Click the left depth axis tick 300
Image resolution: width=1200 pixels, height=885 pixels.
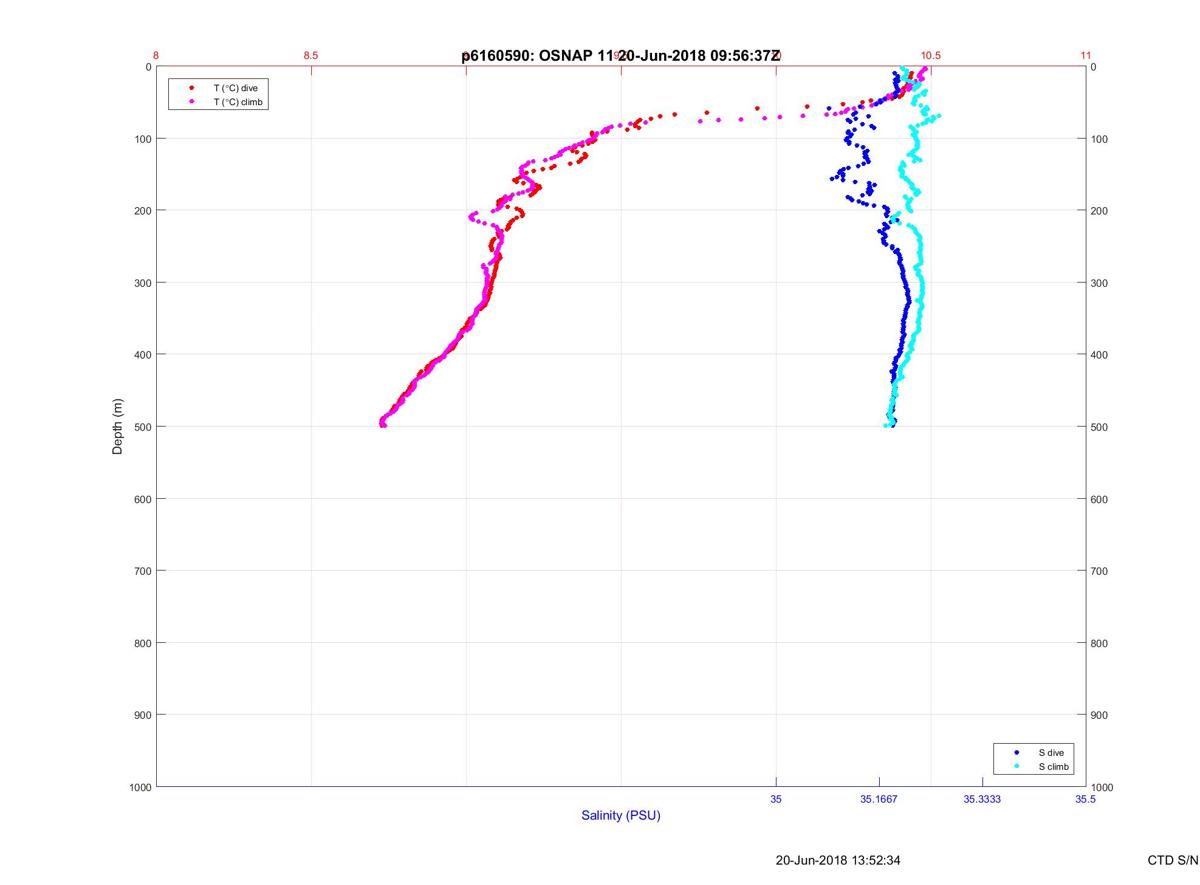142,283
